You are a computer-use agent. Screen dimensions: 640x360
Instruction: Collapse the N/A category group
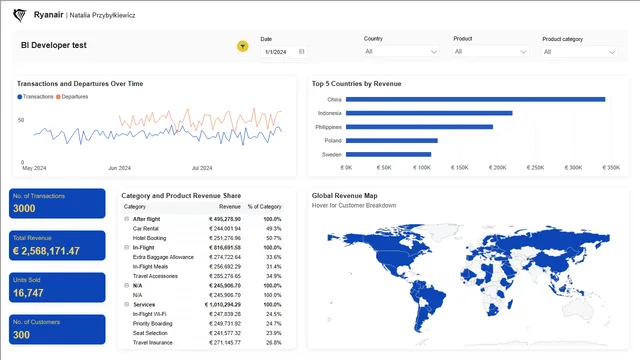(x=127, y=285)
